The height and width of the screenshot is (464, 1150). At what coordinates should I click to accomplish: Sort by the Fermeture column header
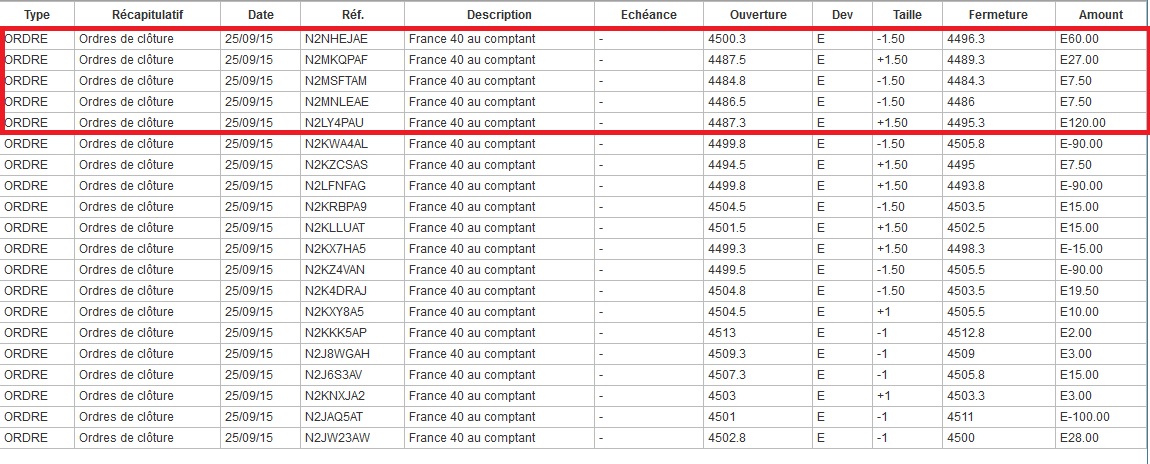coord(997,15)
